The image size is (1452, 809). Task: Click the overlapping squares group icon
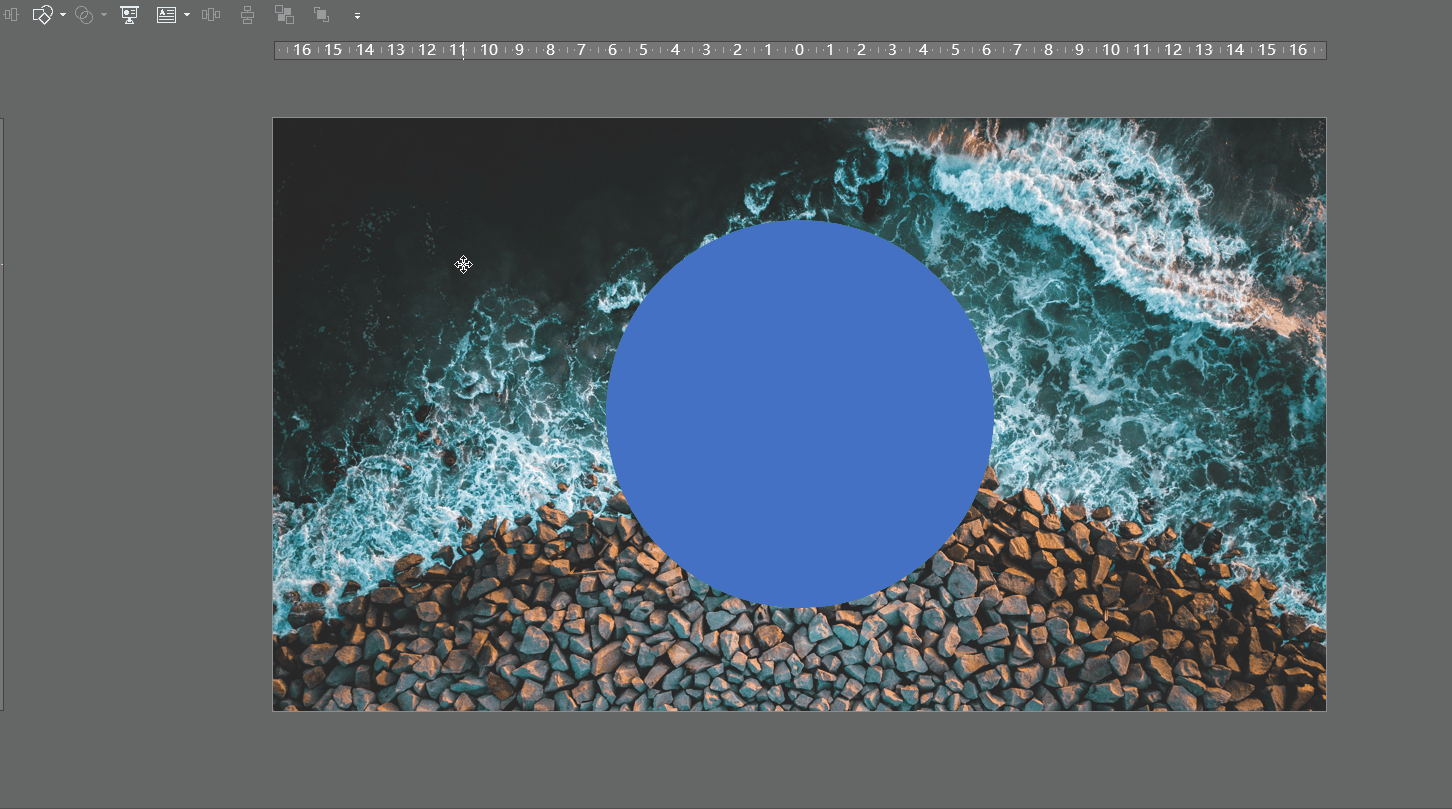click(284, 15)
